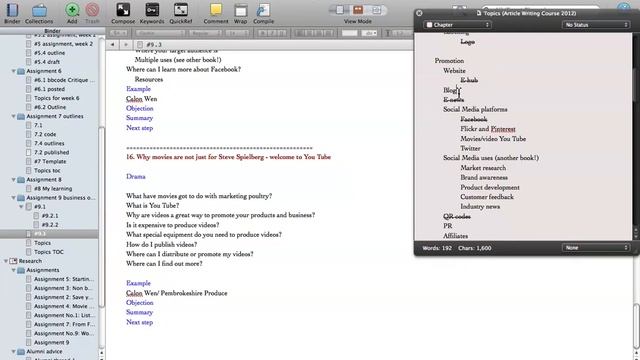
Task: Open the font family dropdown in format bar
Action: (x=160, y=33)
